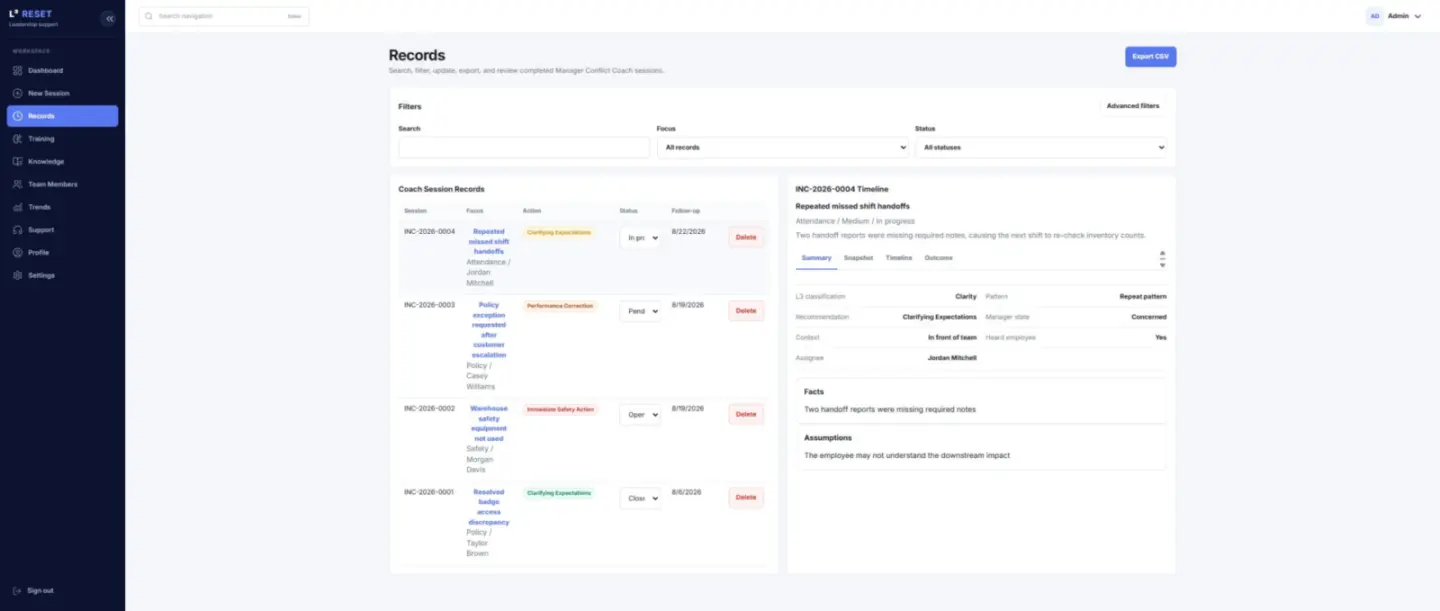The width and height of the screenshot is (1440, 611).
Task: Start a New Session from the sidebar
Action: (62, 93)
